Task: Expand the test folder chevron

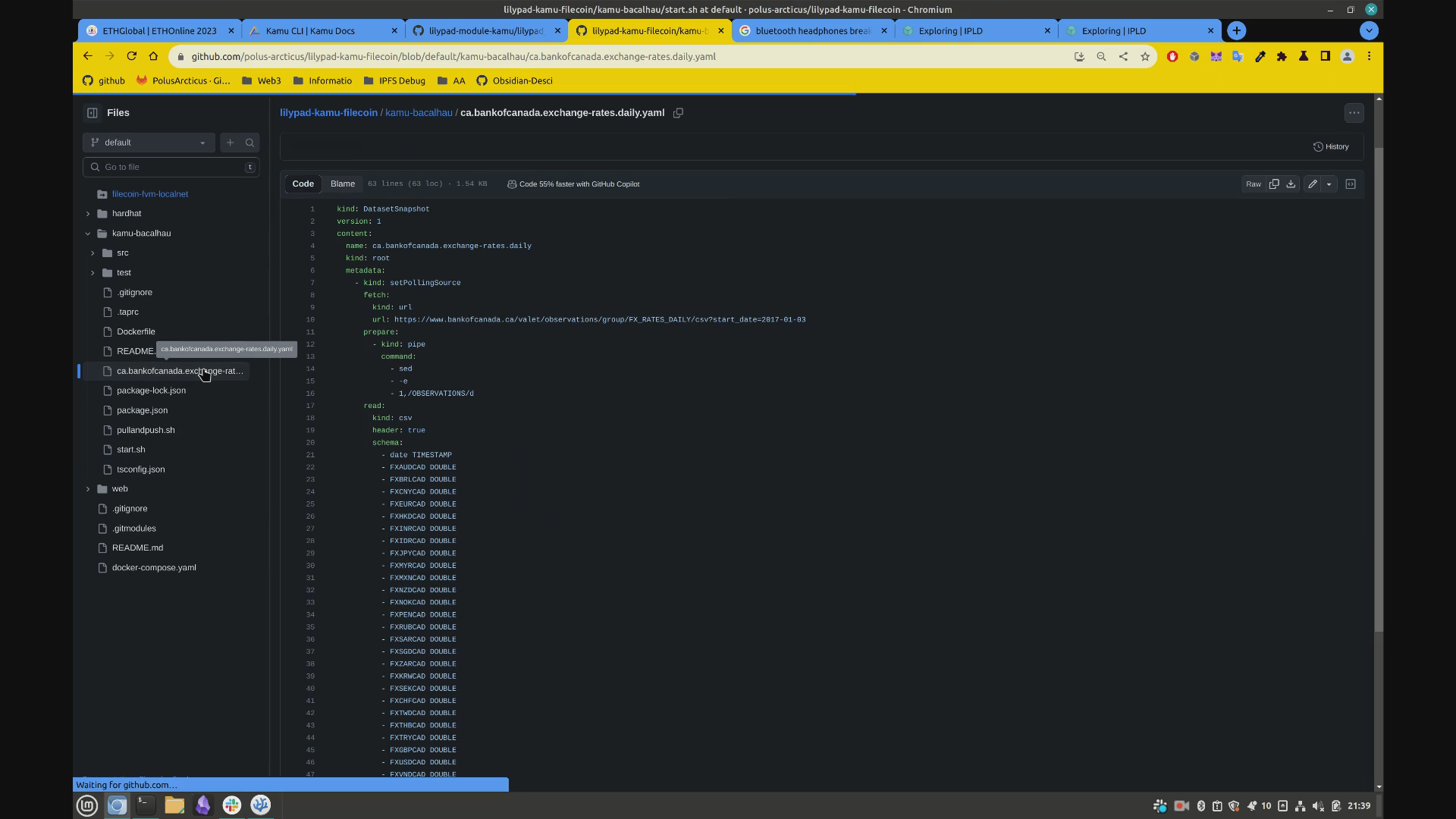Action: [x=93, y=273]
